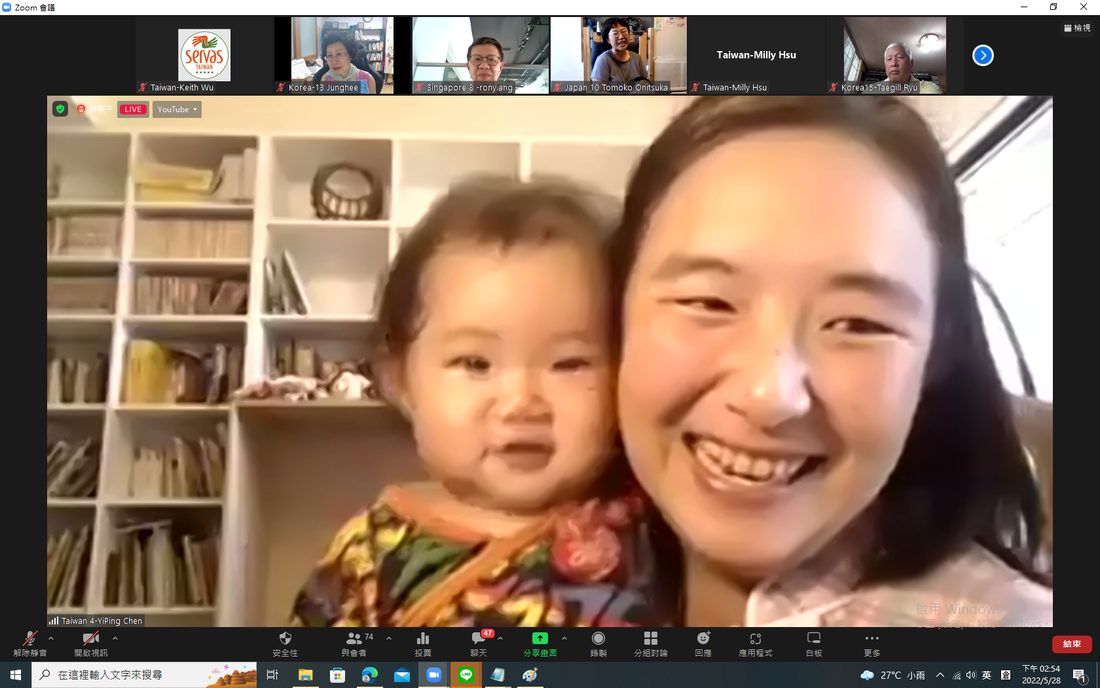
Task: Click the Windows taskbar search box
Action: pos(144,675)
